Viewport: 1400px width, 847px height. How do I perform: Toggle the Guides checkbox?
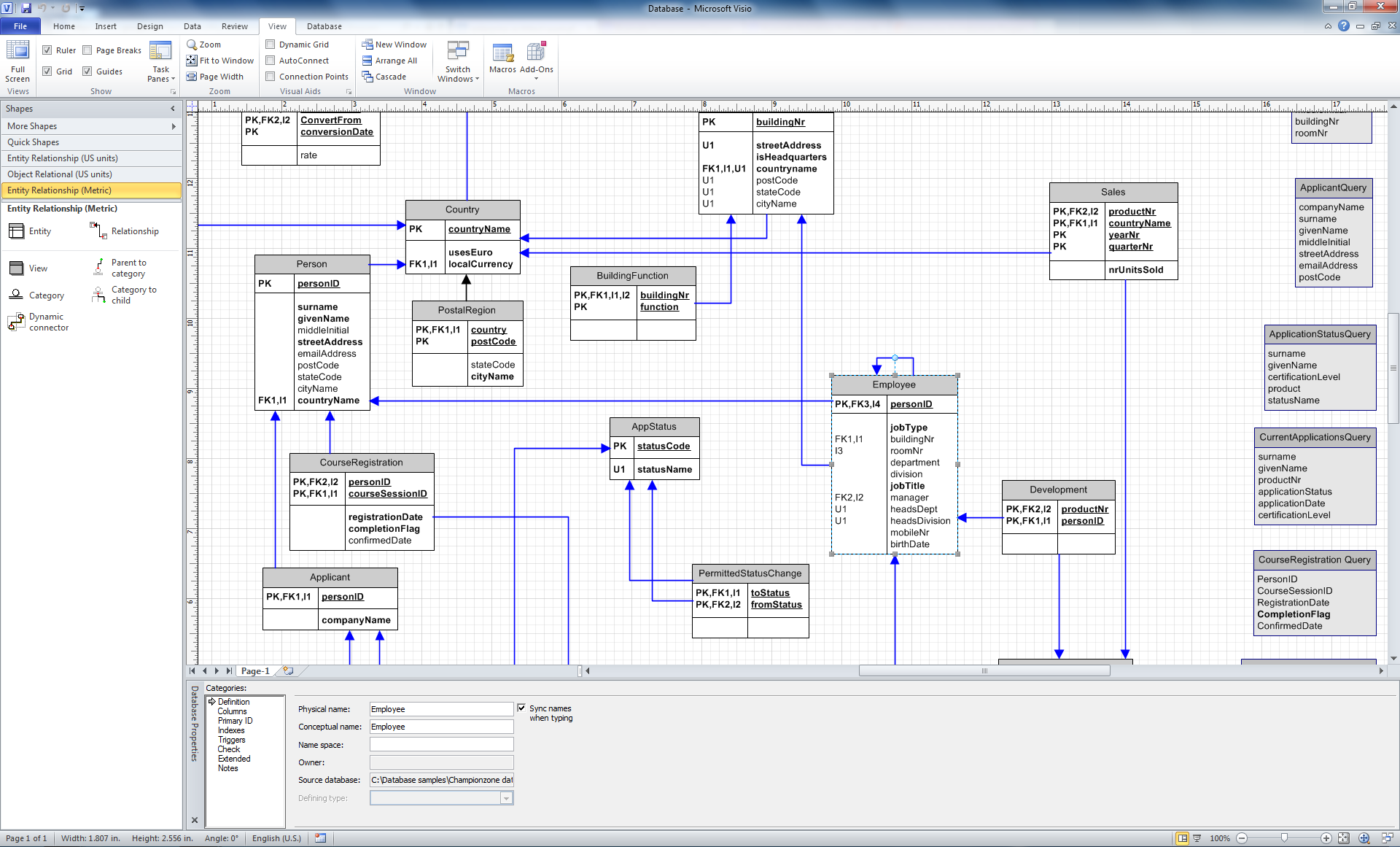click(x=87, y=71)
